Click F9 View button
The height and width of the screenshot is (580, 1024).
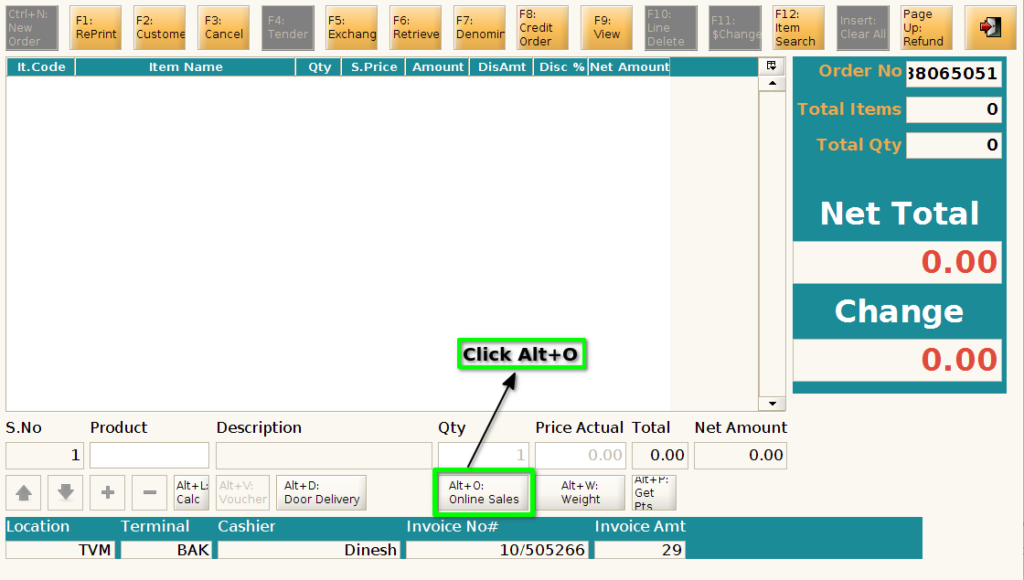click(x=606, y=27)
